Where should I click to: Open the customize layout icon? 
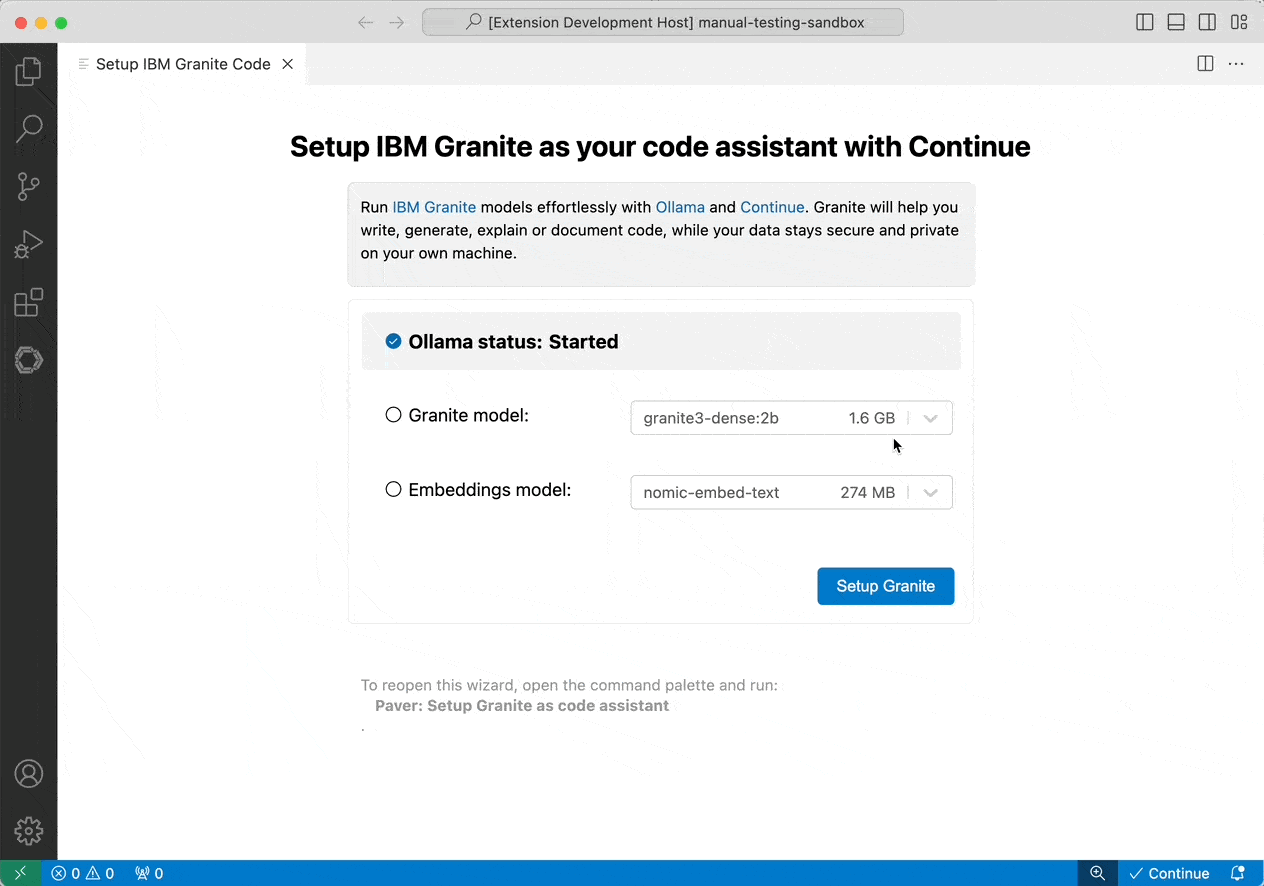click(x=1239, y=22)
